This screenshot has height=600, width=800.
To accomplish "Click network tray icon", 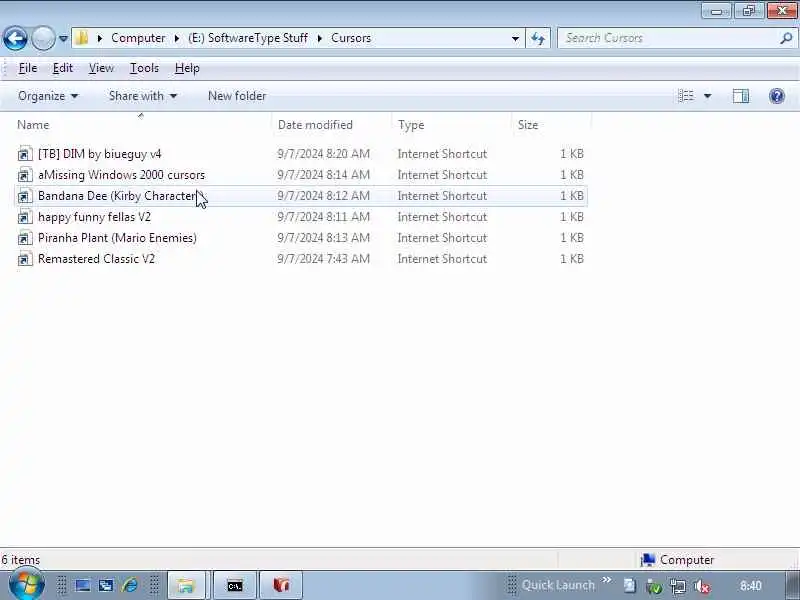I will 678,587.
